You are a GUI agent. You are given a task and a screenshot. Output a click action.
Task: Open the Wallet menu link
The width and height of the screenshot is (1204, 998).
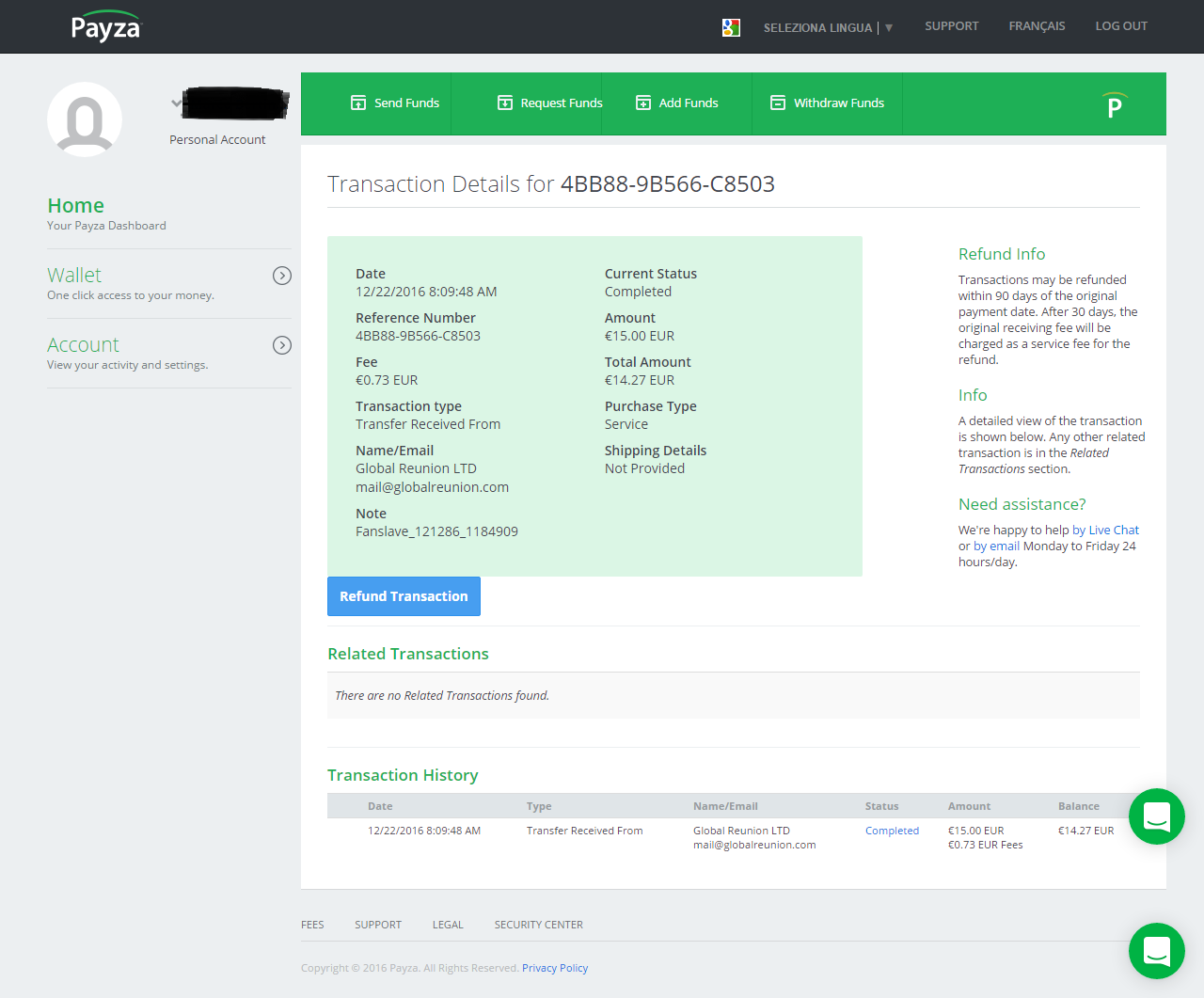pyautogui.click(x=74, y=275)
